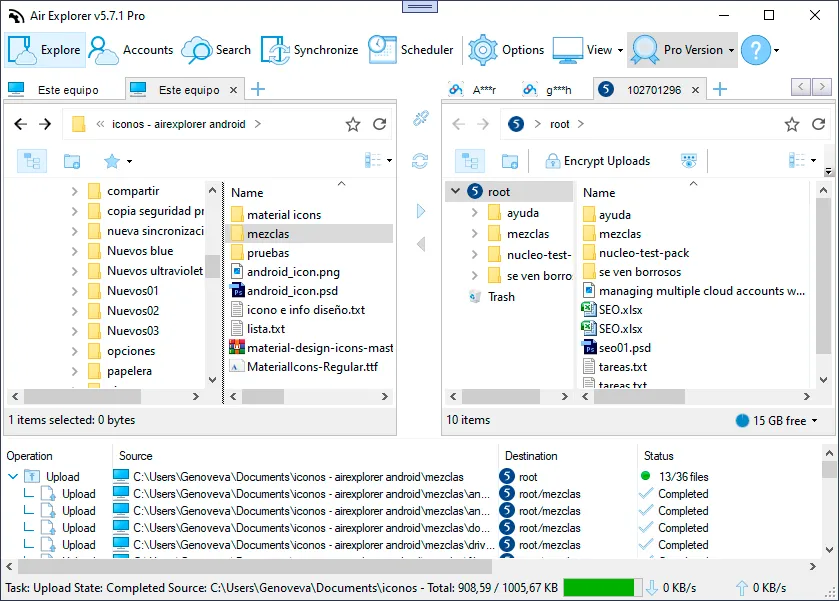839x601 pixels.
Task: Close the 102701296 tab
Action: [x=696, y=90]
